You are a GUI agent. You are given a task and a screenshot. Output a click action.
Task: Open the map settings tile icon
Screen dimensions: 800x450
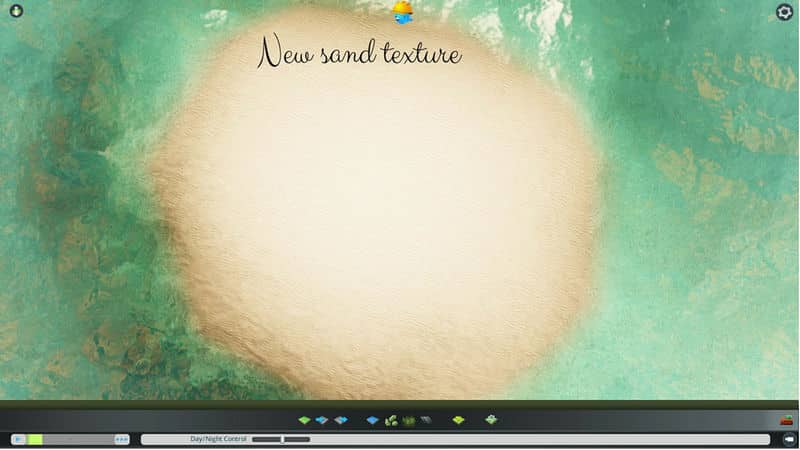point(491,420)
